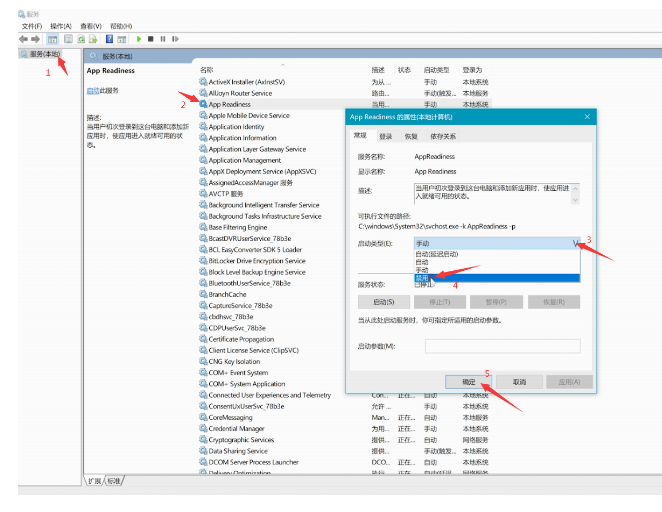
Task: Click the Stop Service square toolbar icon
Action: tap(150, 38)
